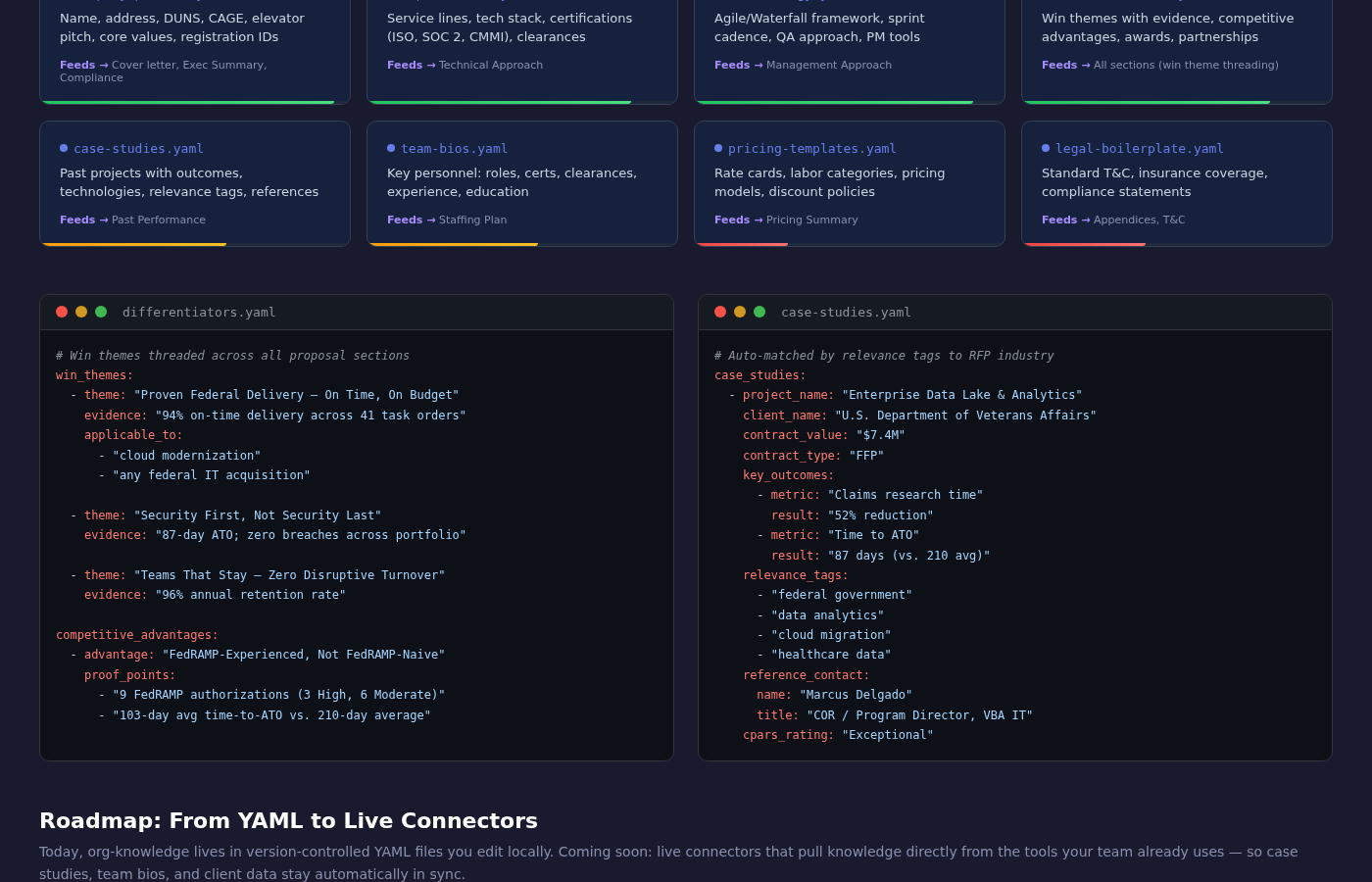
Task: Click the blue dot icon beside team-bios.yaml
Action: (391, 148)
